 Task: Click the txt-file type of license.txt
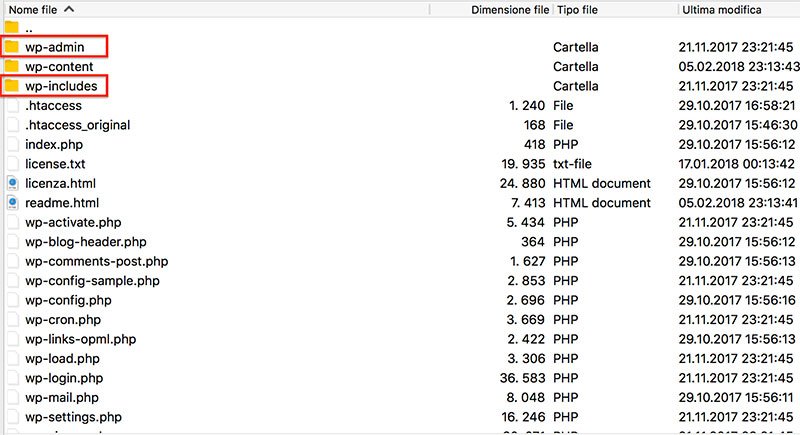point(572,164)
